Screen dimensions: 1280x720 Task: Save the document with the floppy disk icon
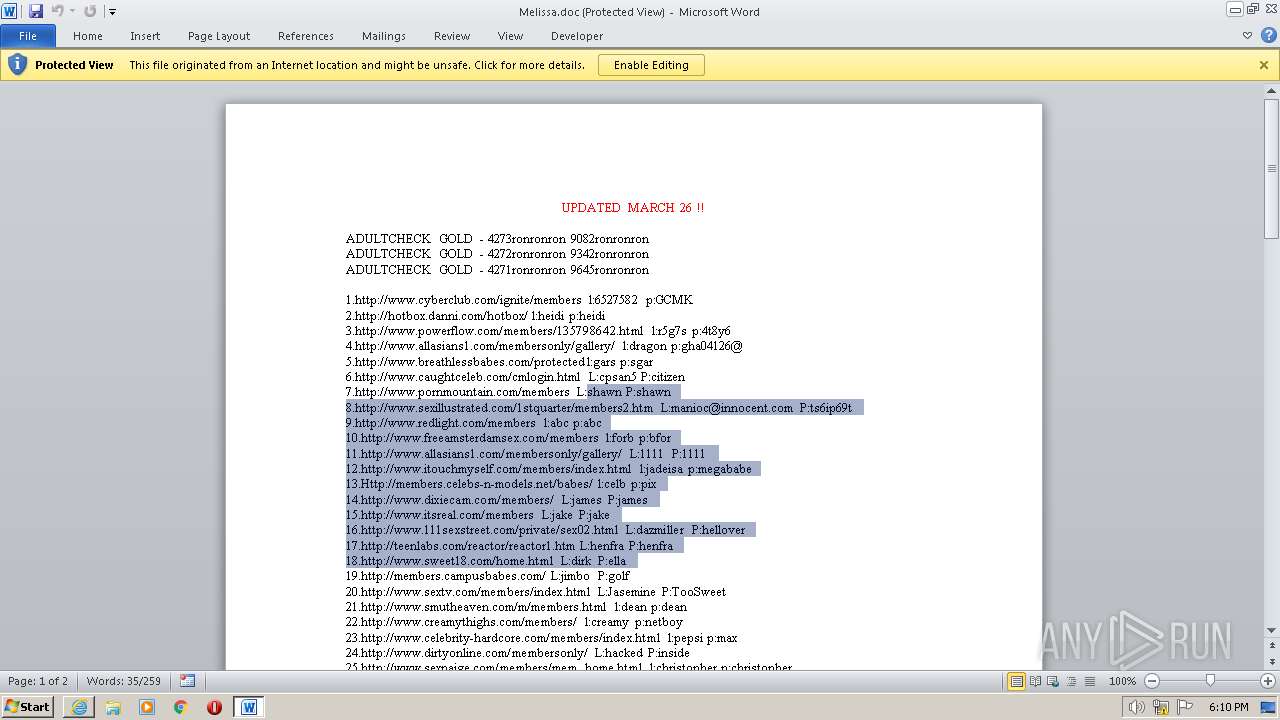[36, 11]
